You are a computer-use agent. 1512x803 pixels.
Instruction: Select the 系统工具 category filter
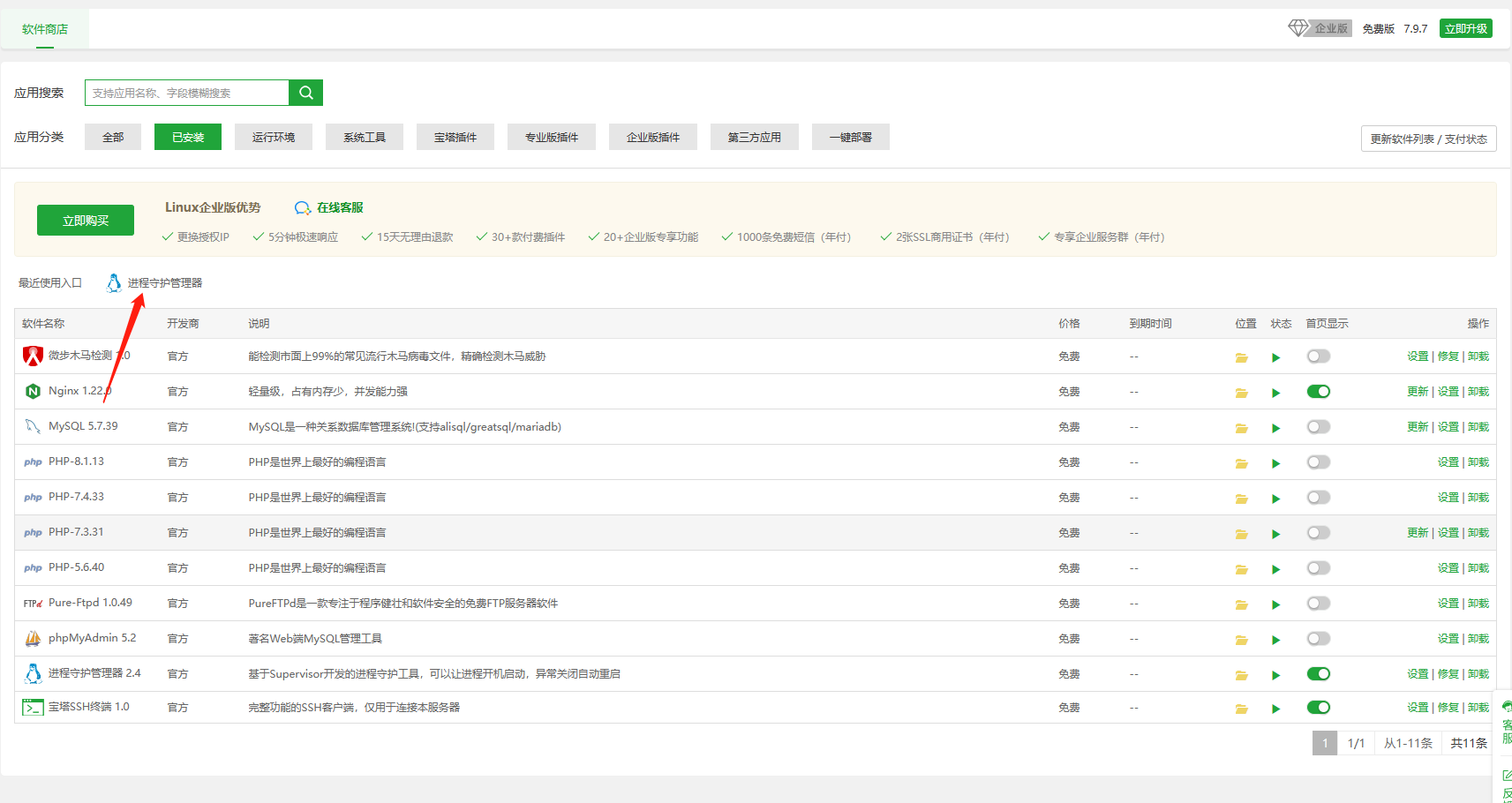point(365,137)
